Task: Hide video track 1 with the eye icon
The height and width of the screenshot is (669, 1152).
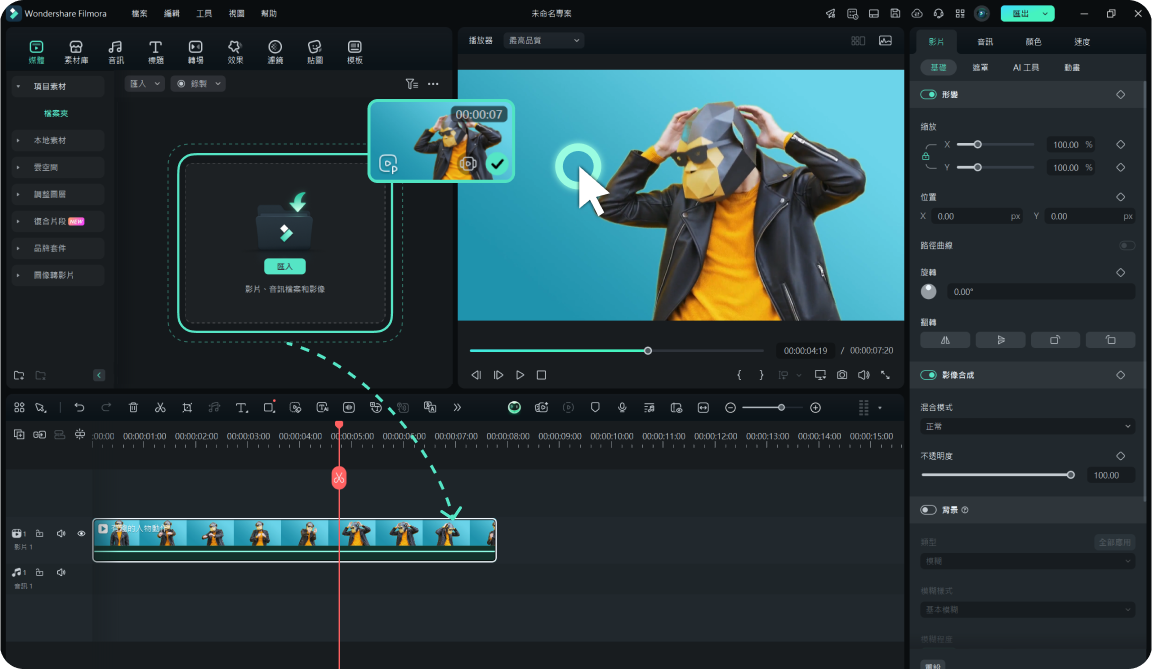Action: [82, 534]
